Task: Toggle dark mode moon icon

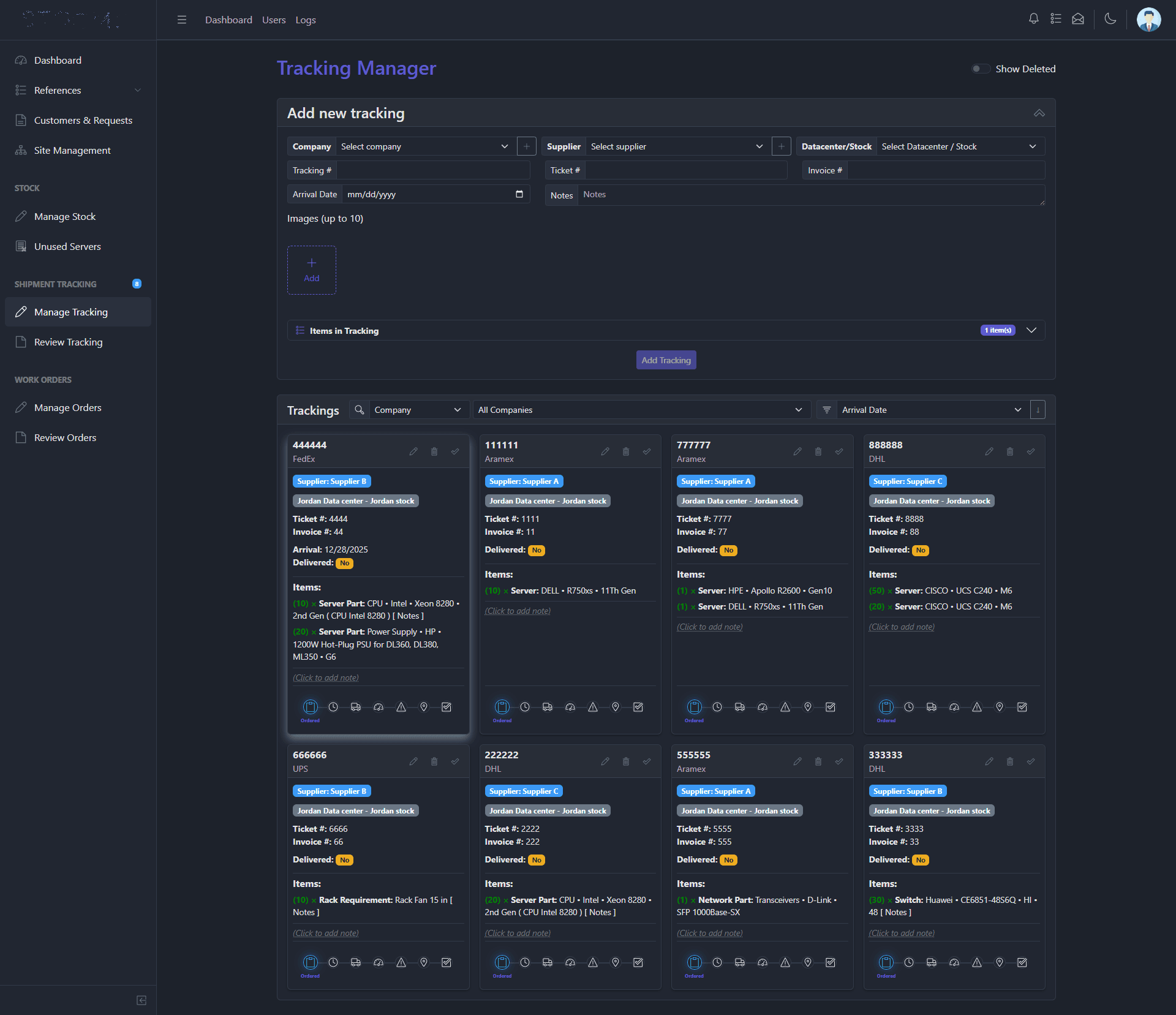Action: (x=1110, y=19)
